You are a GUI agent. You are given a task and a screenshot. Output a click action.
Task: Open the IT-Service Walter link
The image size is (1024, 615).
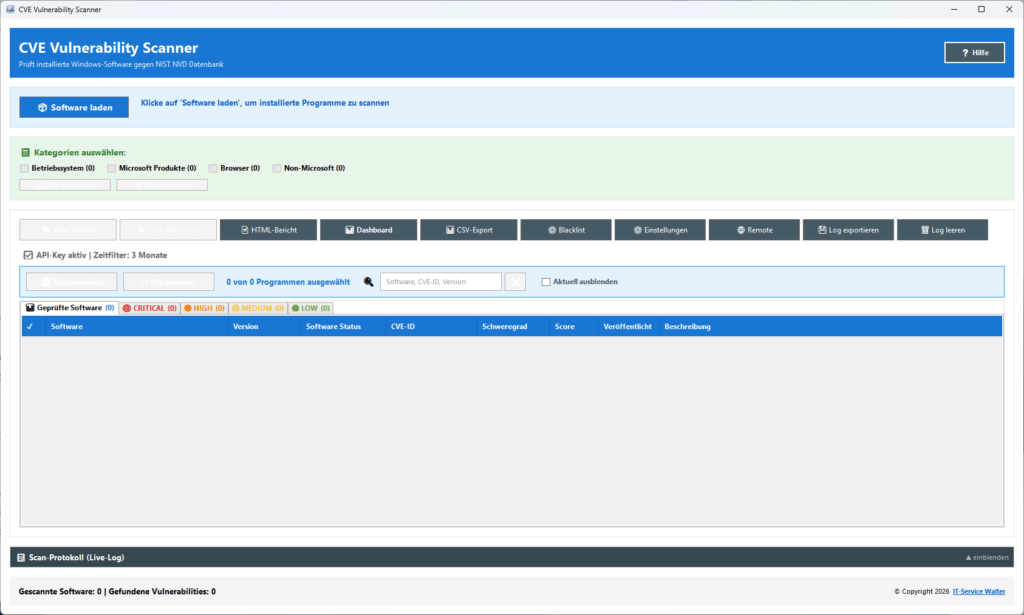978,591
